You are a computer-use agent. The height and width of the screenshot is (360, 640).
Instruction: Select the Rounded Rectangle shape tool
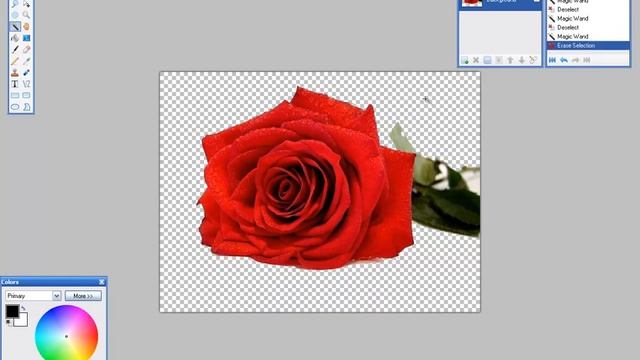click(26, 96)
